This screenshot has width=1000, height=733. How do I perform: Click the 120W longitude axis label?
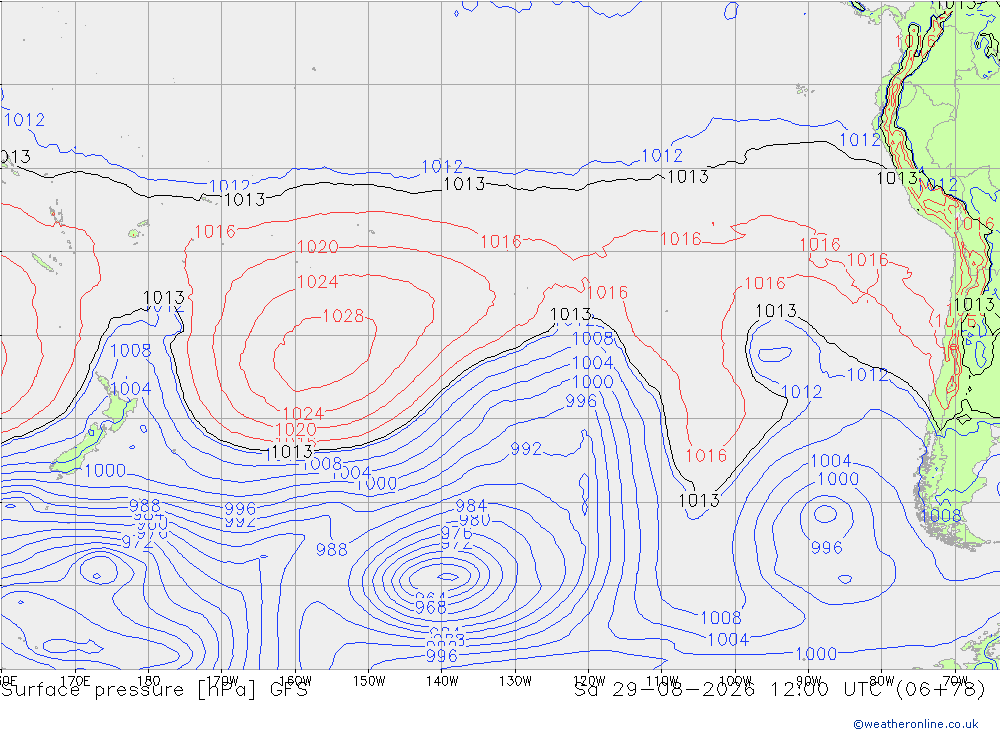[589, 681]
